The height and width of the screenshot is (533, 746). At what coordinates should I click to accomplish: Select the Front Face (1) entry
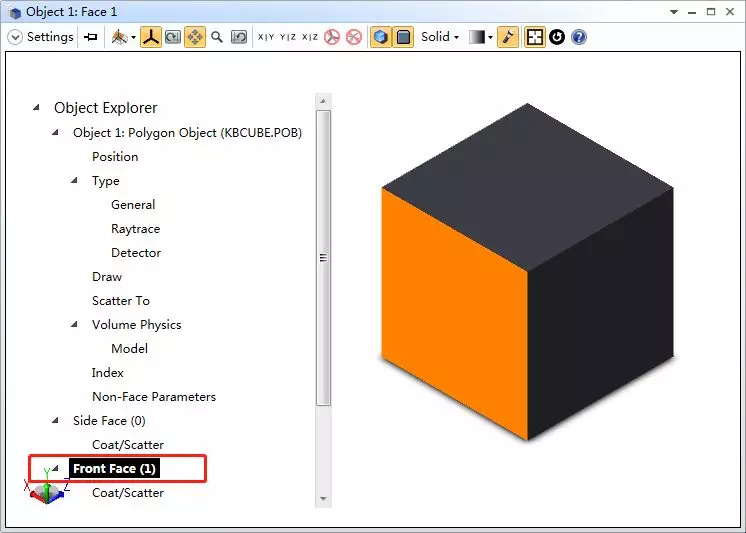115,469
